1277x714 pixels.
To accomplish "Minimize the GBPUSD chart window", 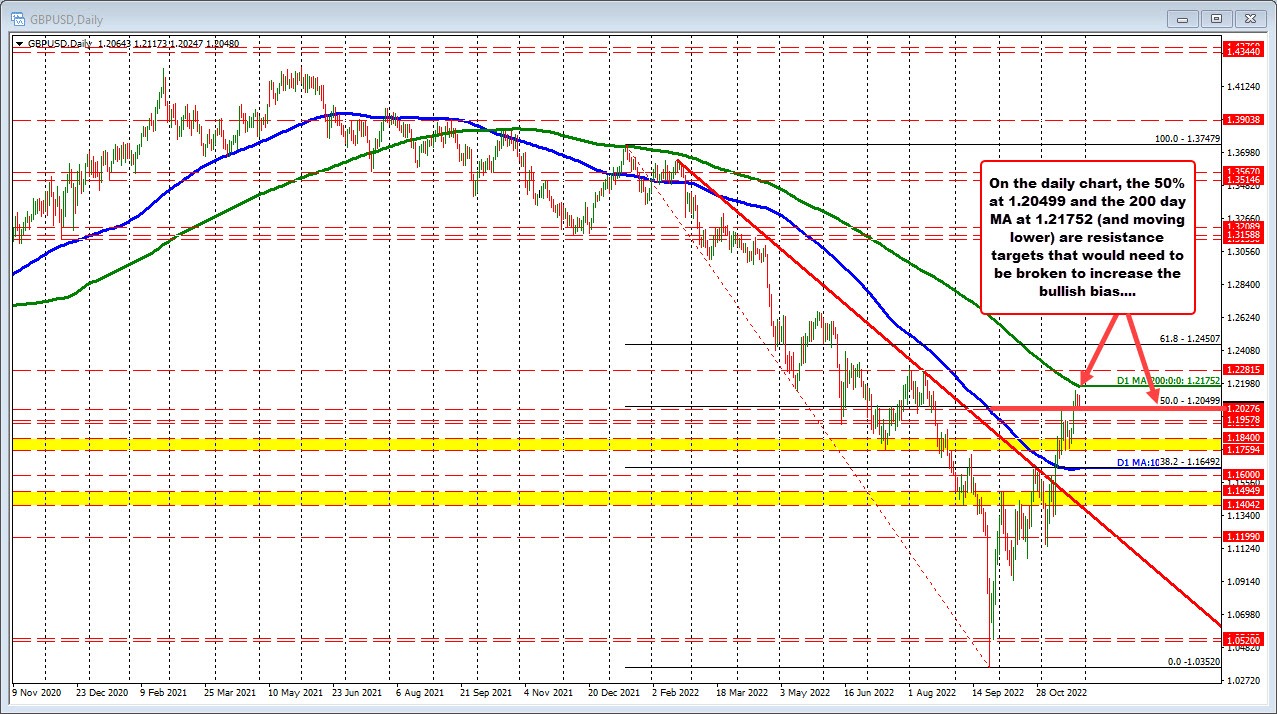I will 1183,17.
